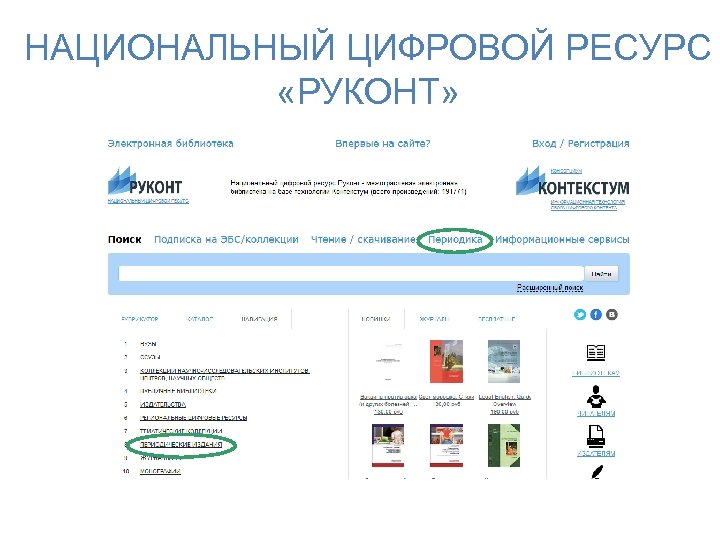Open the Периодические издания link

(x=181, y=444)
